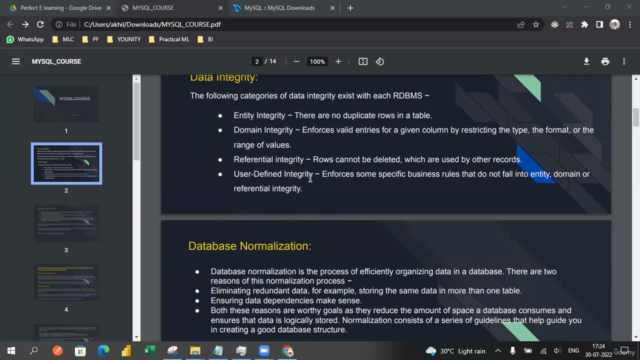
Task: Bookmark this page with star icon
Action: click(536, 24)
